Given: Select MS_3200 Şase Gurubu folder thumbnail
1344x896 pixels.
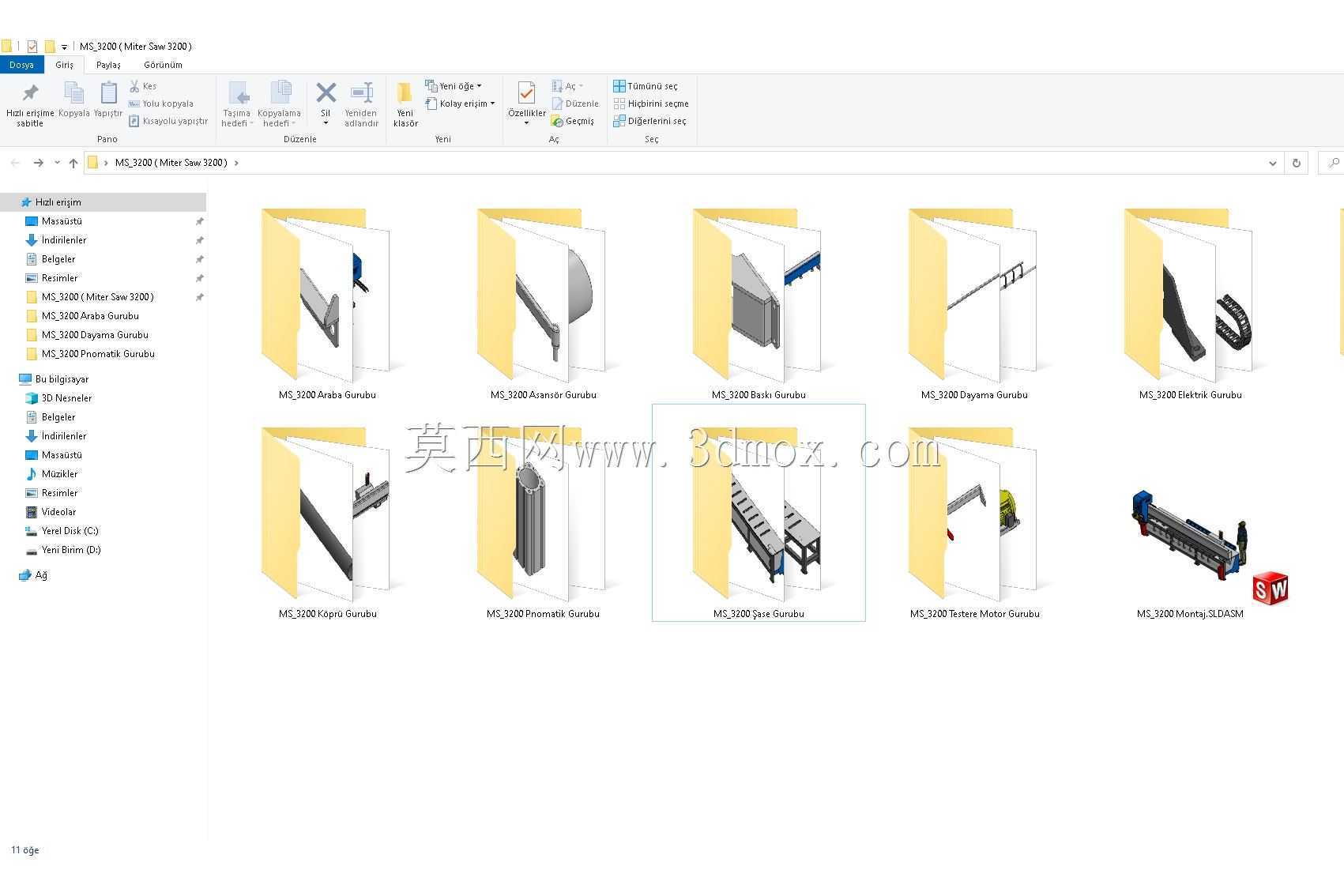Looking at the screenshot, I should click(758, 513).
